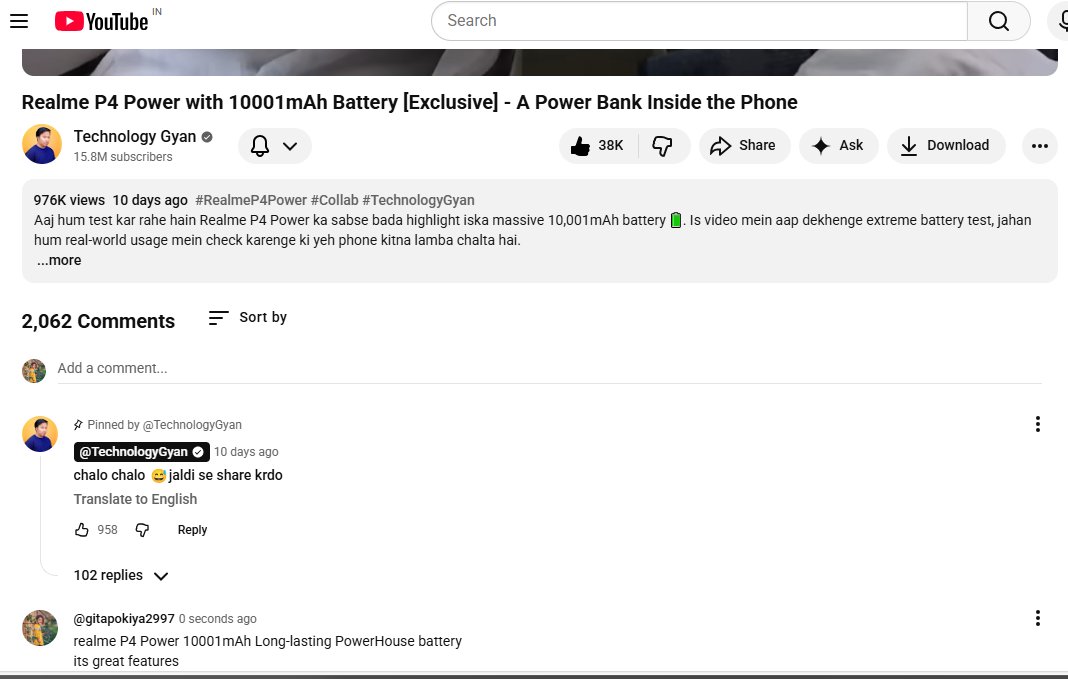
Task: Share this video
Action: click(x=744, y=146)
